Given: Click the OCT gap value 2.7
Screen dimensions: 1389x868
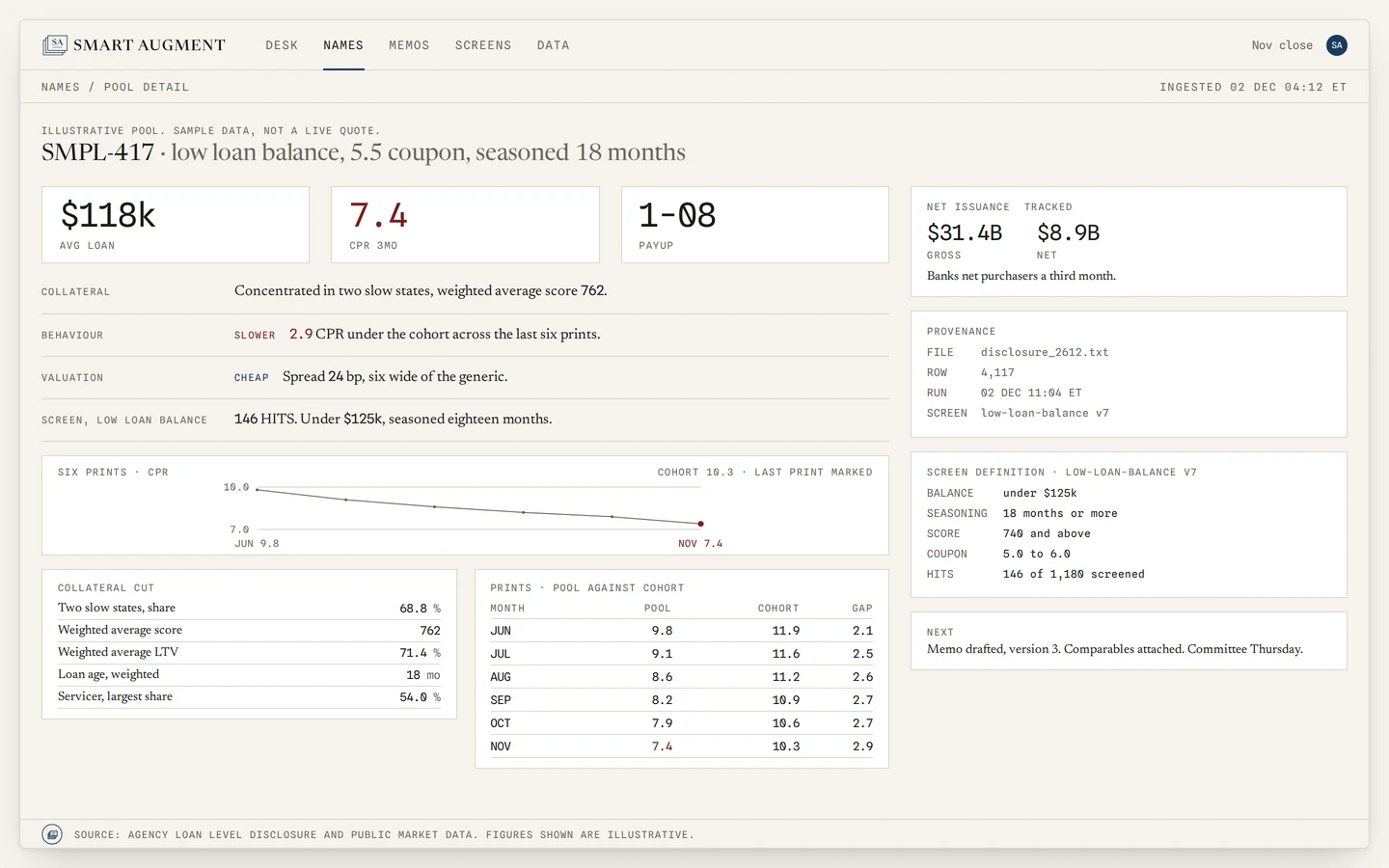Looking at the screenshot, I should 862,723.
